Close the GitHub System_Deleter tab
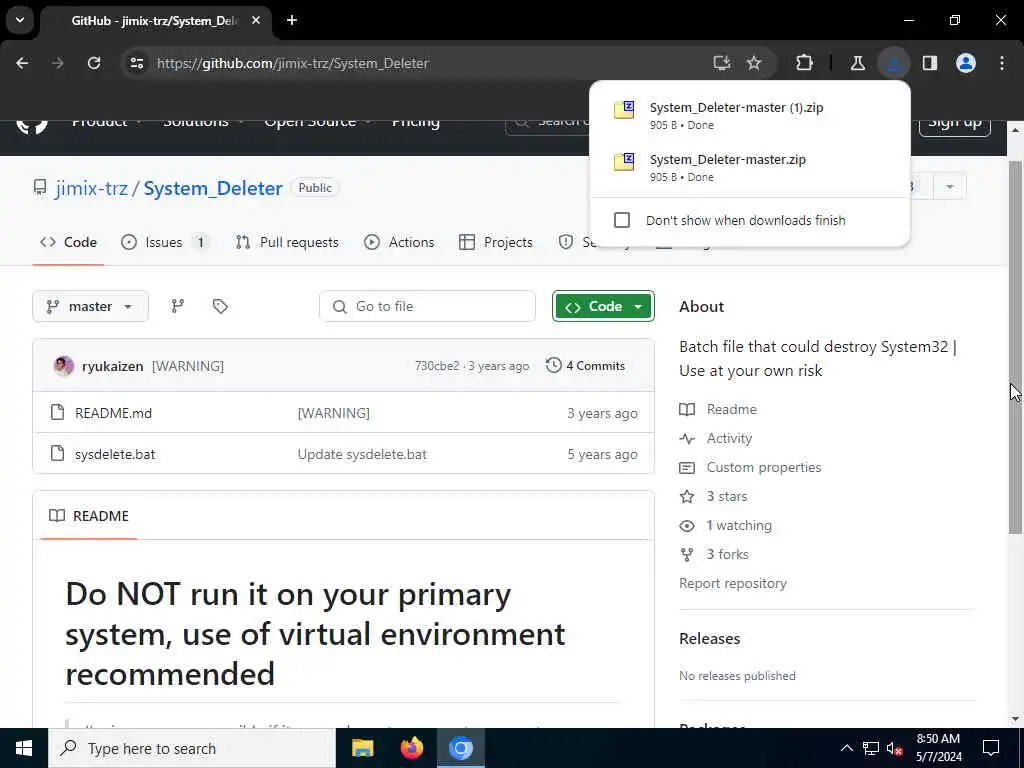Image resolution: width=1024 pixels, height=768 pixels. click(256, 20)
